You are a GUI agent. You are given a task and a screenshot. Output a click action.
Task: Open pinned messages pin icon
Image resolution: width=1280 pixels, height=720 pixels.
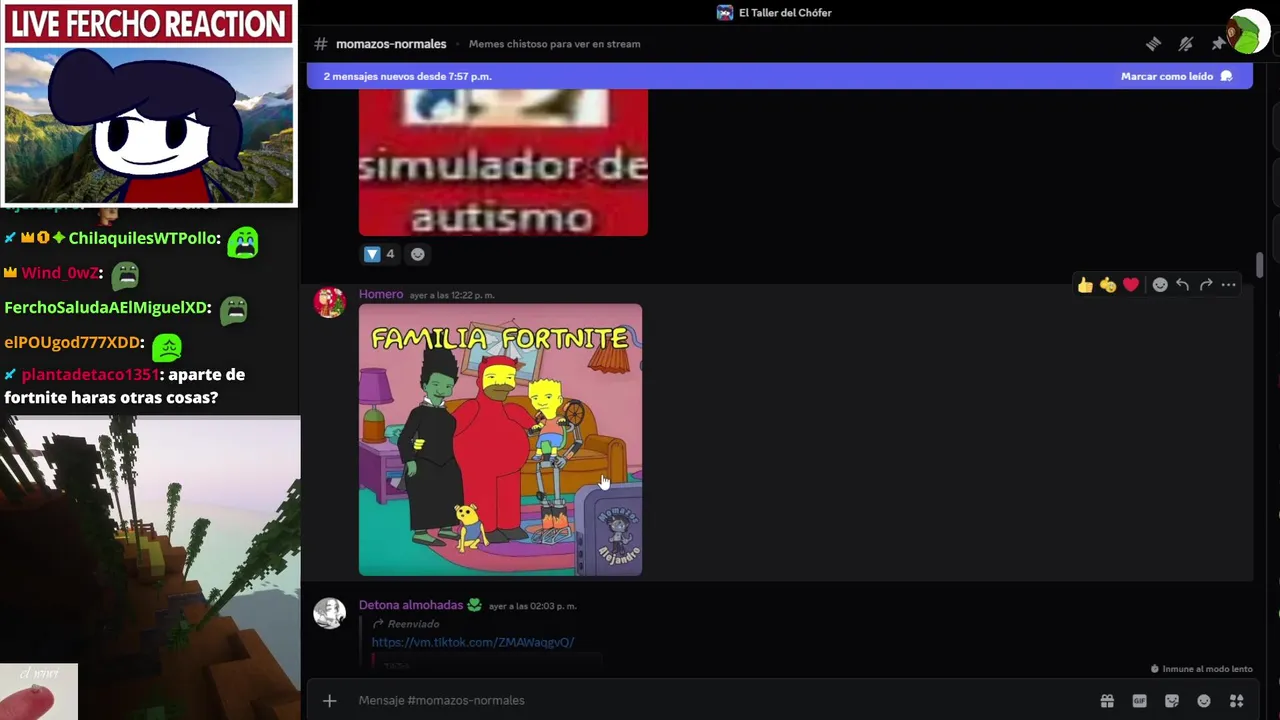tap(1218, 44)
